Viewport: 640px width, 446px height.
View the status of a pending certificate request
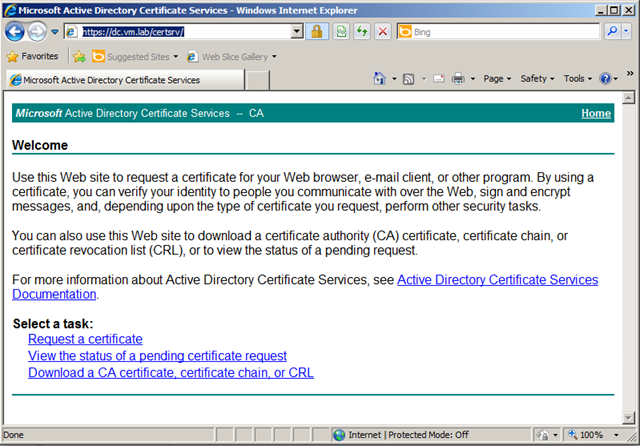pyautogui.click(x=157, y=356)
